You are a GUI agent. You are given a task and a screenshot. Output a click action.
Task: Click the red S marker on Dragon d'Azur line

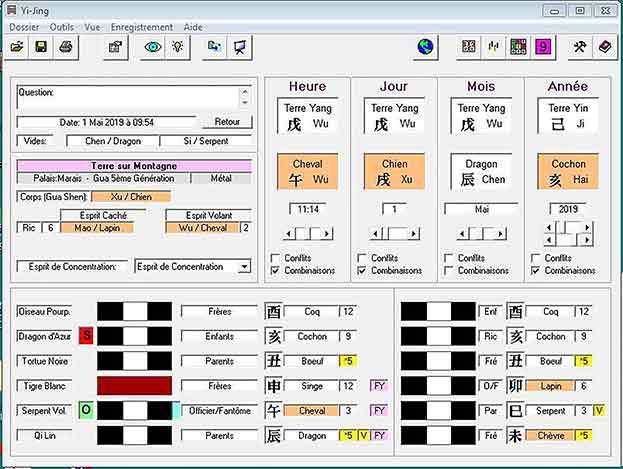86,336
